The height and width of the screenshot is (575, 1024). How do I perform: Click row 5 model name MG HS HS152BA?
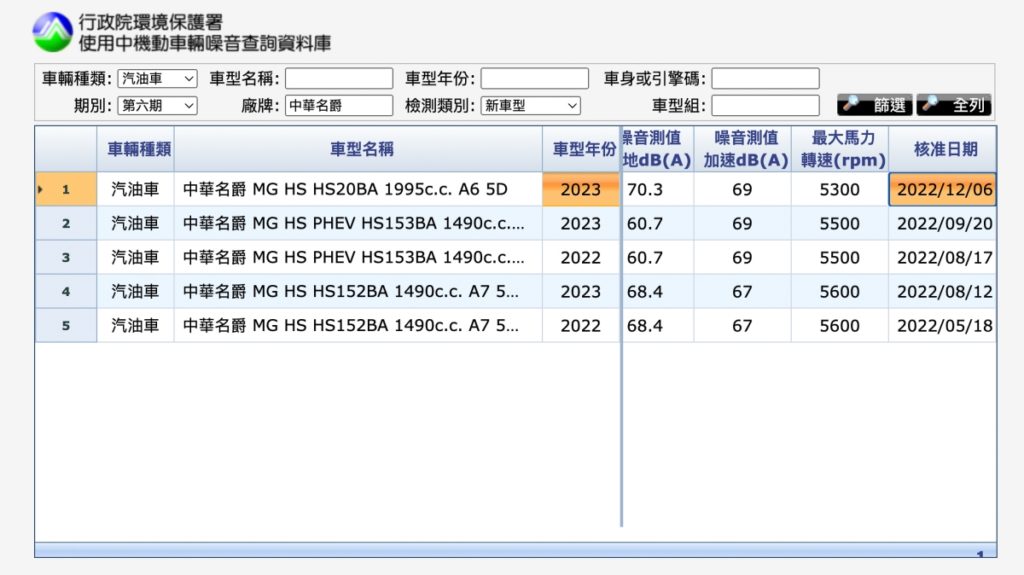point(359,325)
